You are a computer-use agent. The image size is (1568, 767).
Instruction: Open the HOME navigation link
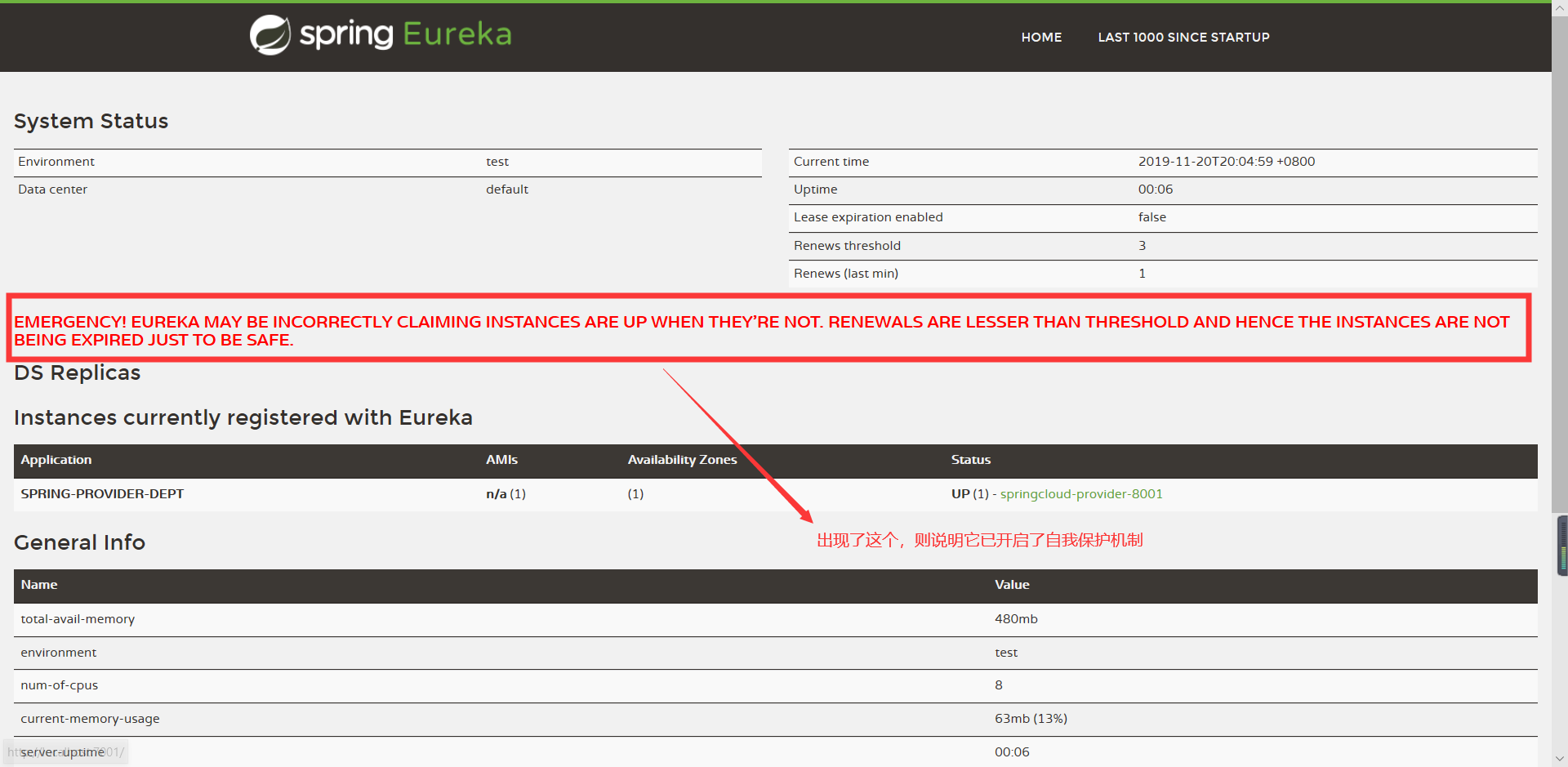tap(1041, 38)
